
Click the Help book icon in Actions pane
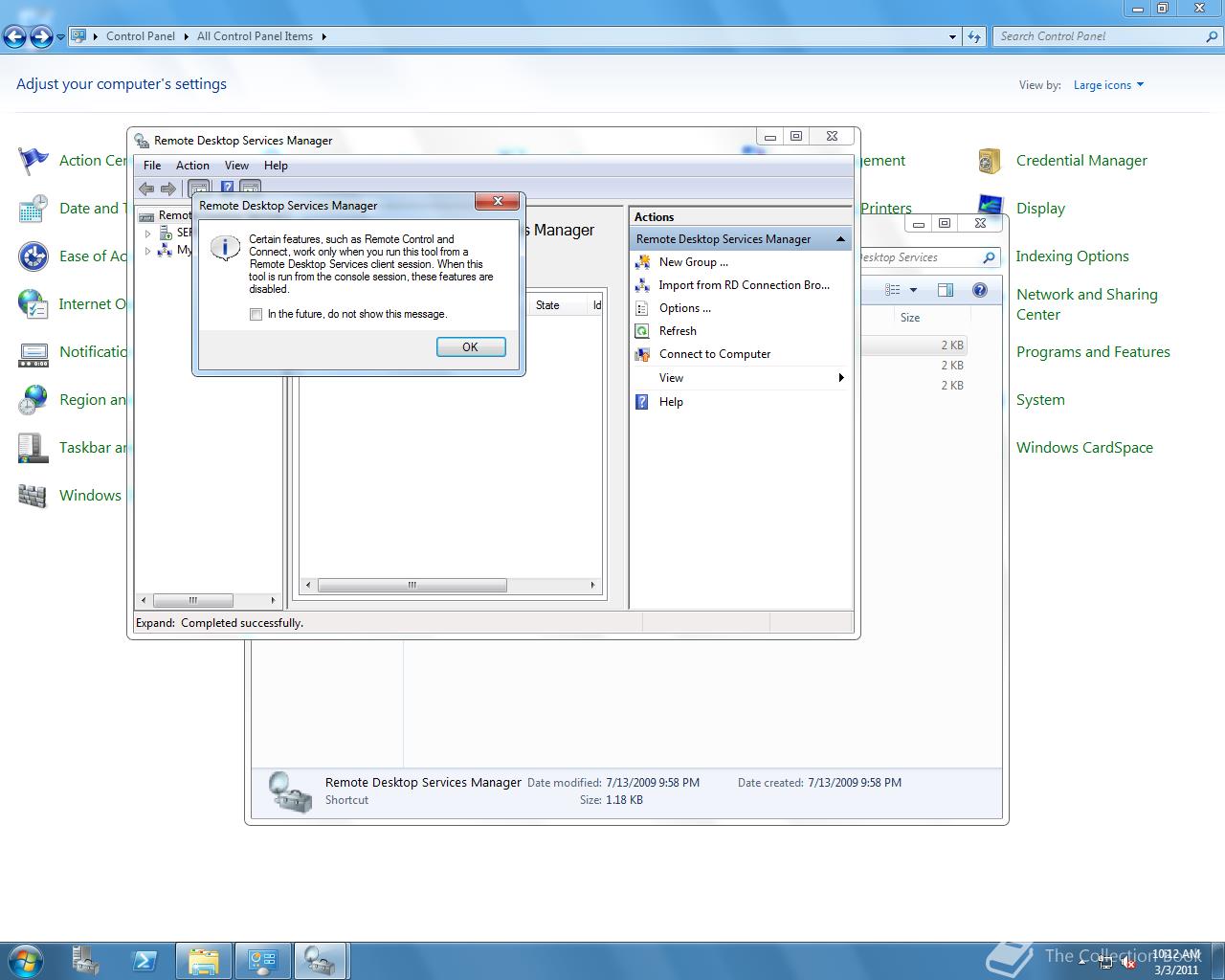coord(642,402)
